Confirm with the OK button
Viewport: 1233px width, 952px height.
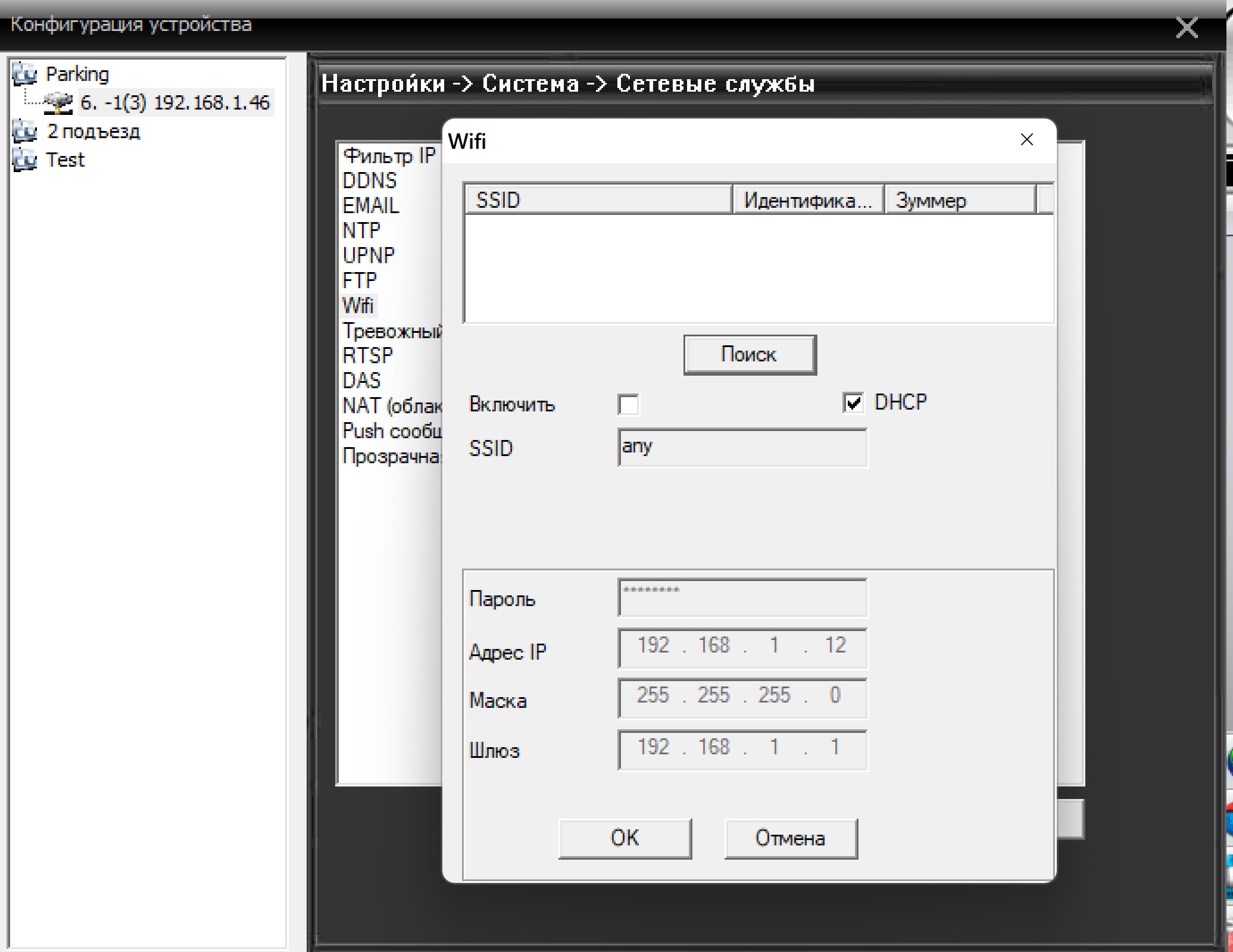click(x=625, y=838)
